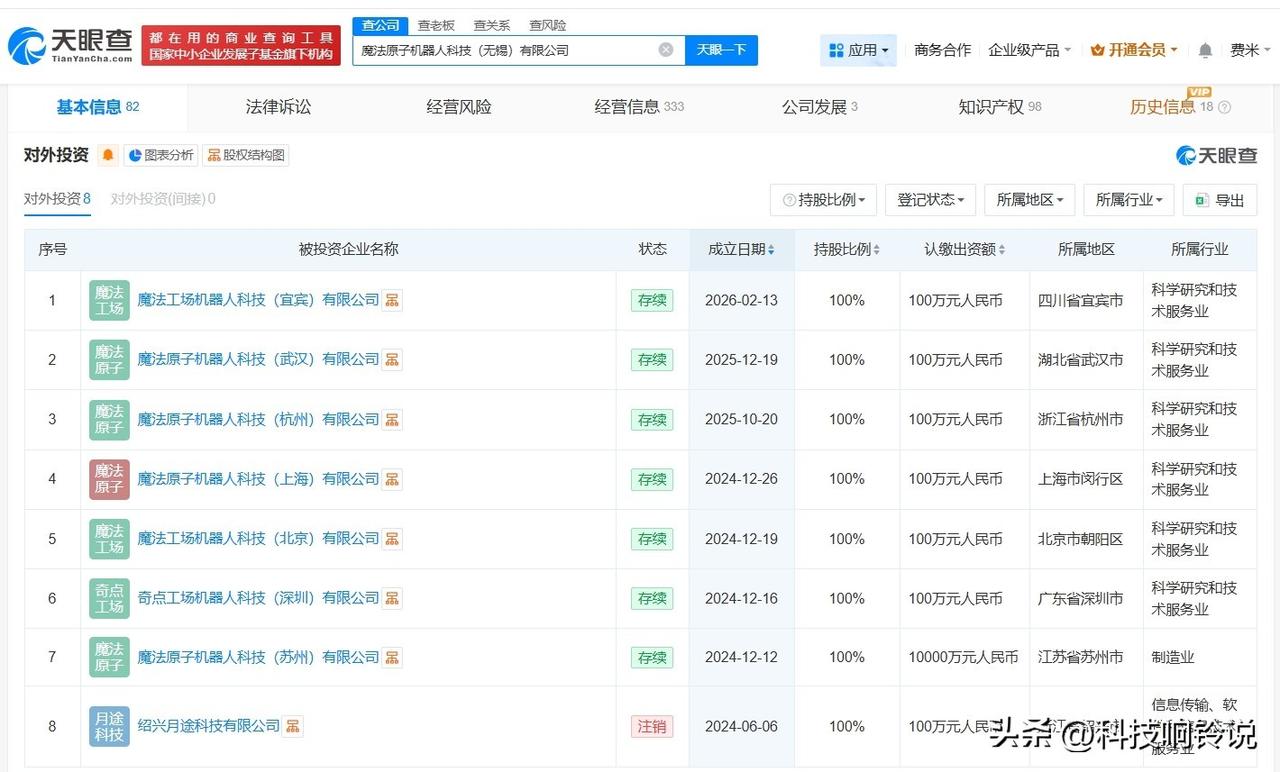The height and width of the screenshot is (772, 1280).
Task: Select the 查风险 search tab
Action: click(x=547, y=26)
